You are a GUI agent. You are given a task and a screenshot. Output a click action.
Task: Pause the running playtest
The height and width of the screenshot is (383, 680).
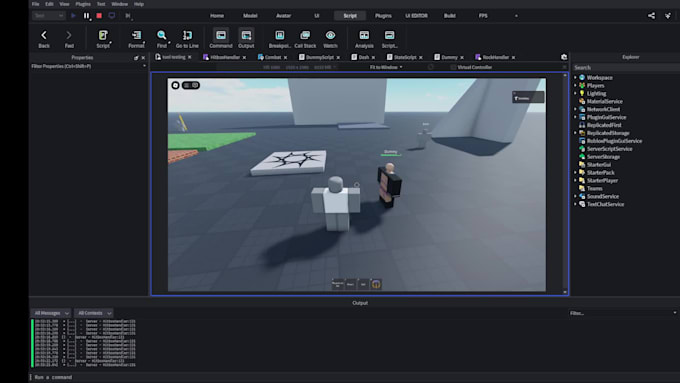click(86, 16)
